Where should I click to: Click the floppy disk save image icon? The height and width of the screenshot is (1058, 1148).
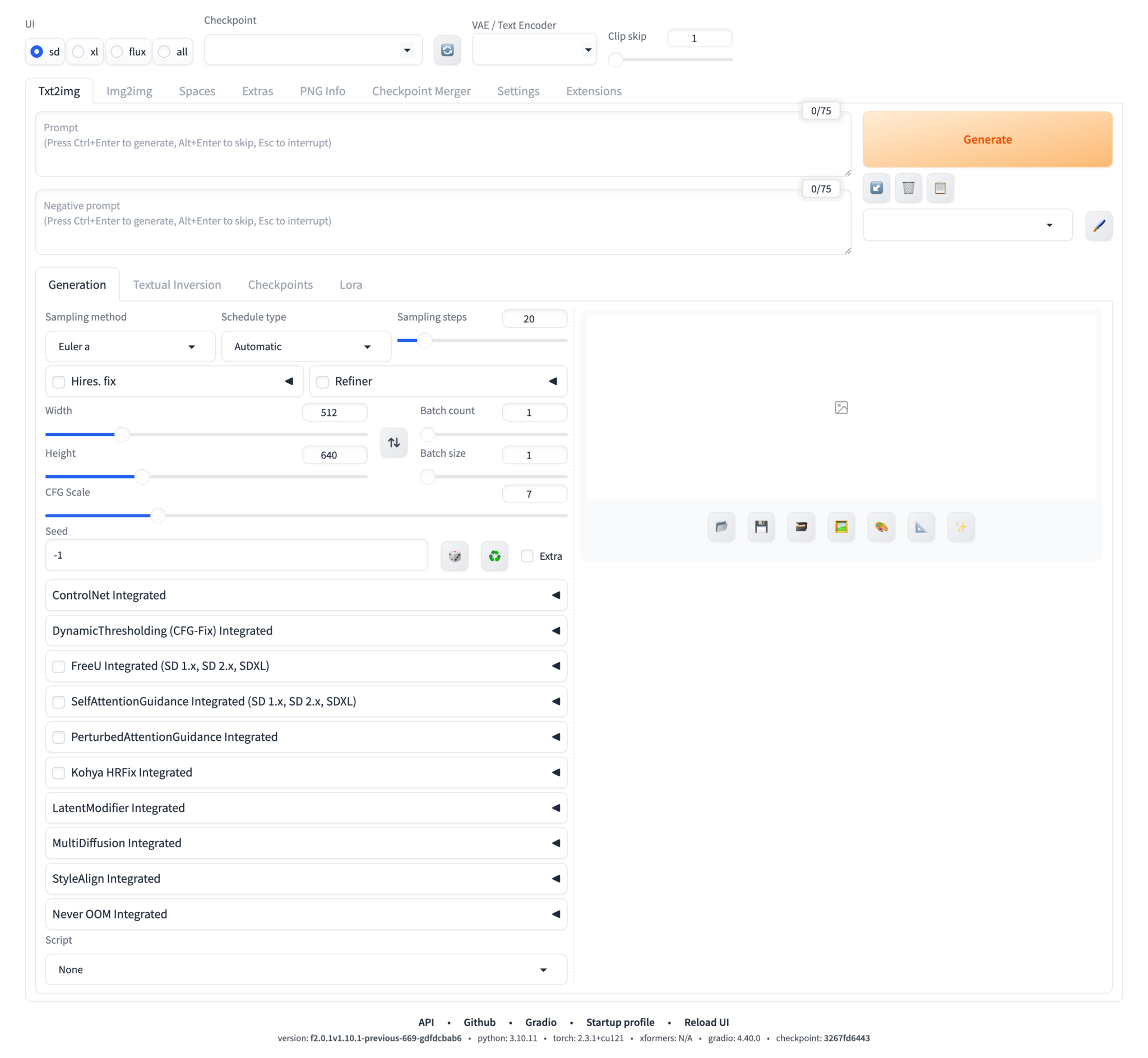tap(761, 527)
